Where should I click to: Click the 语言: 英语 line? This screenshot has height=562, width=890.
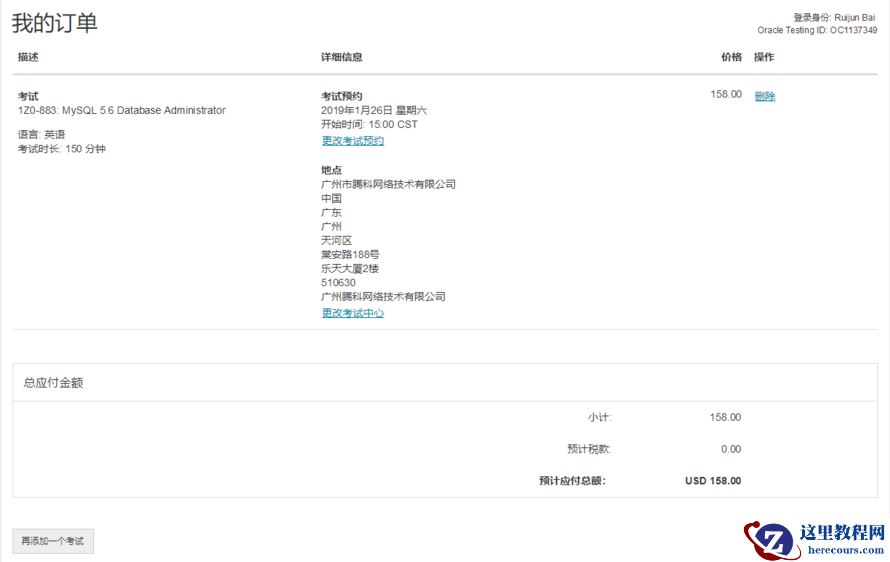click(41, 134)
